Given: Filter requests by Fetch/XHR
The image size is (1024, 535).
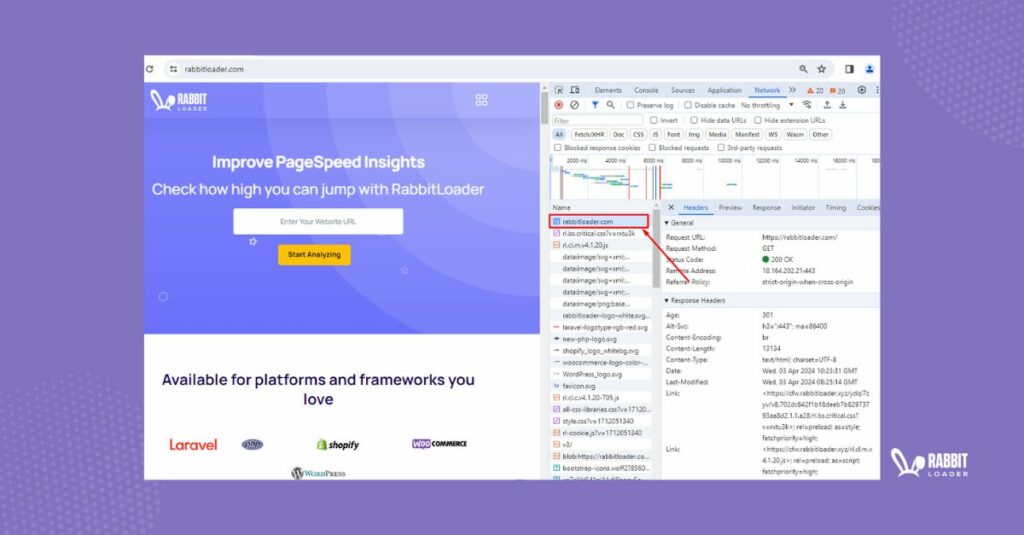Looking at the screenshot, I should pos(589,135).
